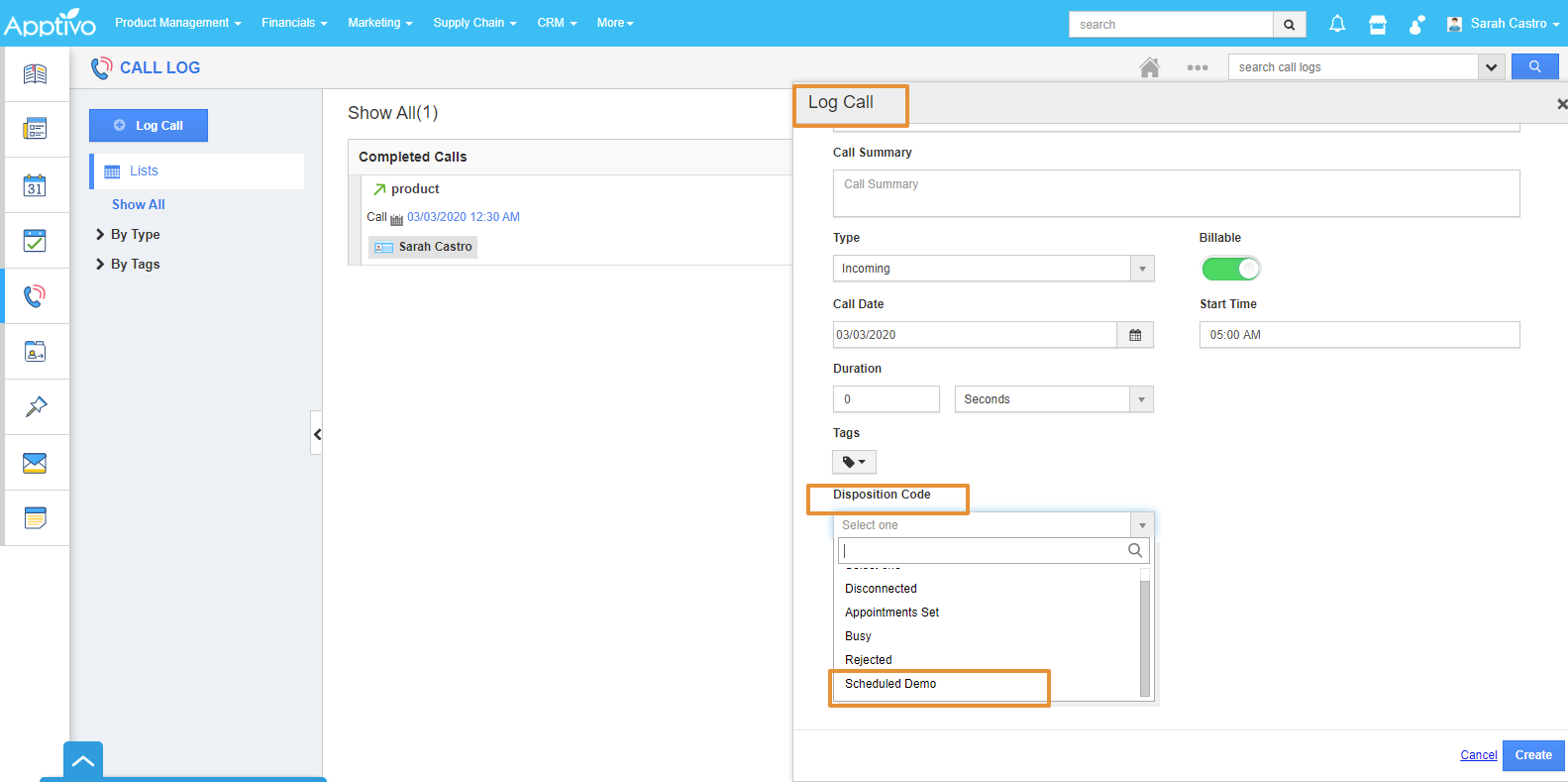Click the blue Log Call button
The image size is (1568, 782).
coord(149,126)
